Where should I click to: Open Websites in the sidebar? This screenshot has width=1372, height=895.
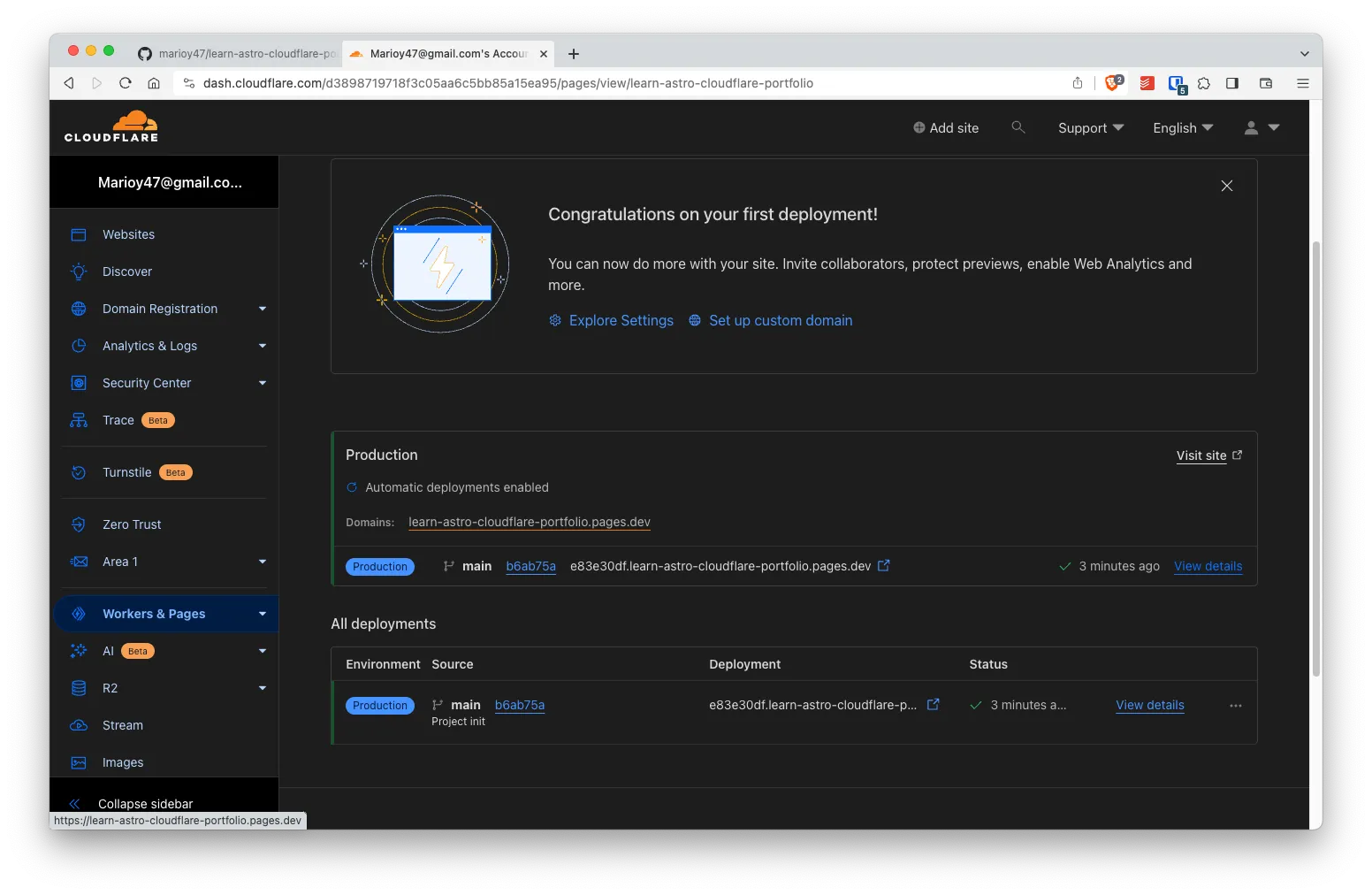(128, 234)
